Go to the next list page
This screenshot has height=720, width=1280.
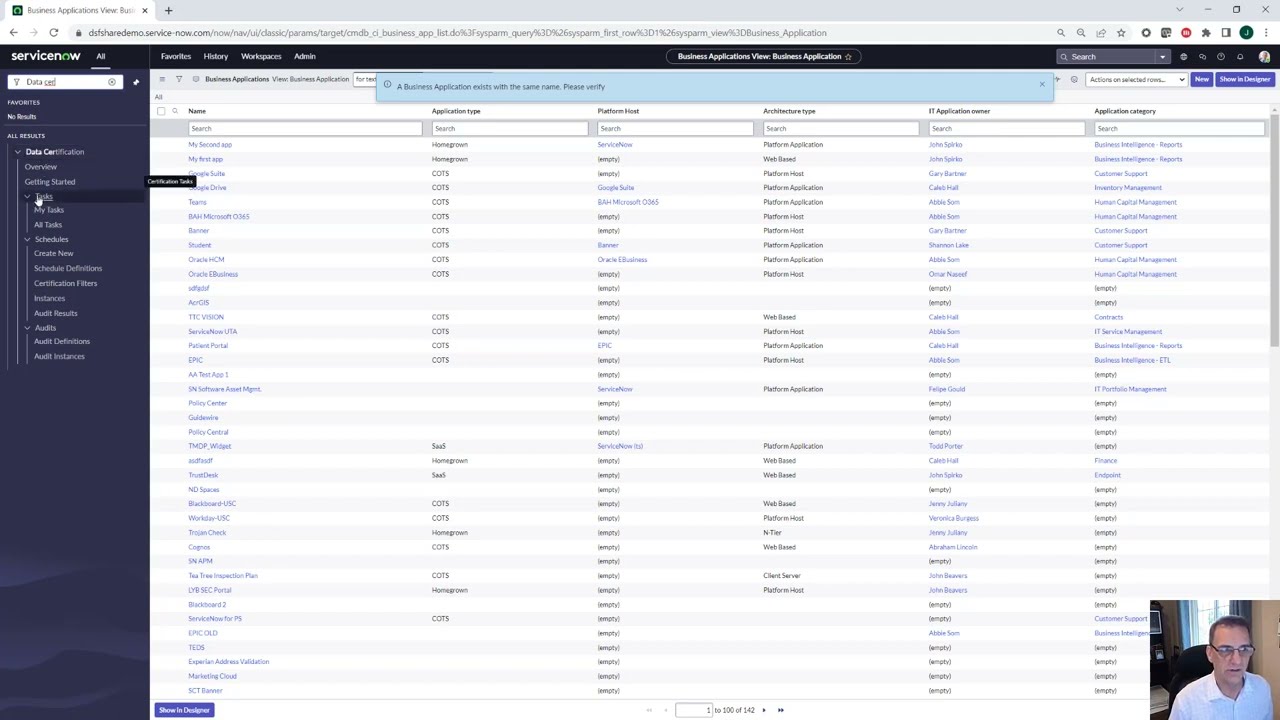tap(764, 710)
